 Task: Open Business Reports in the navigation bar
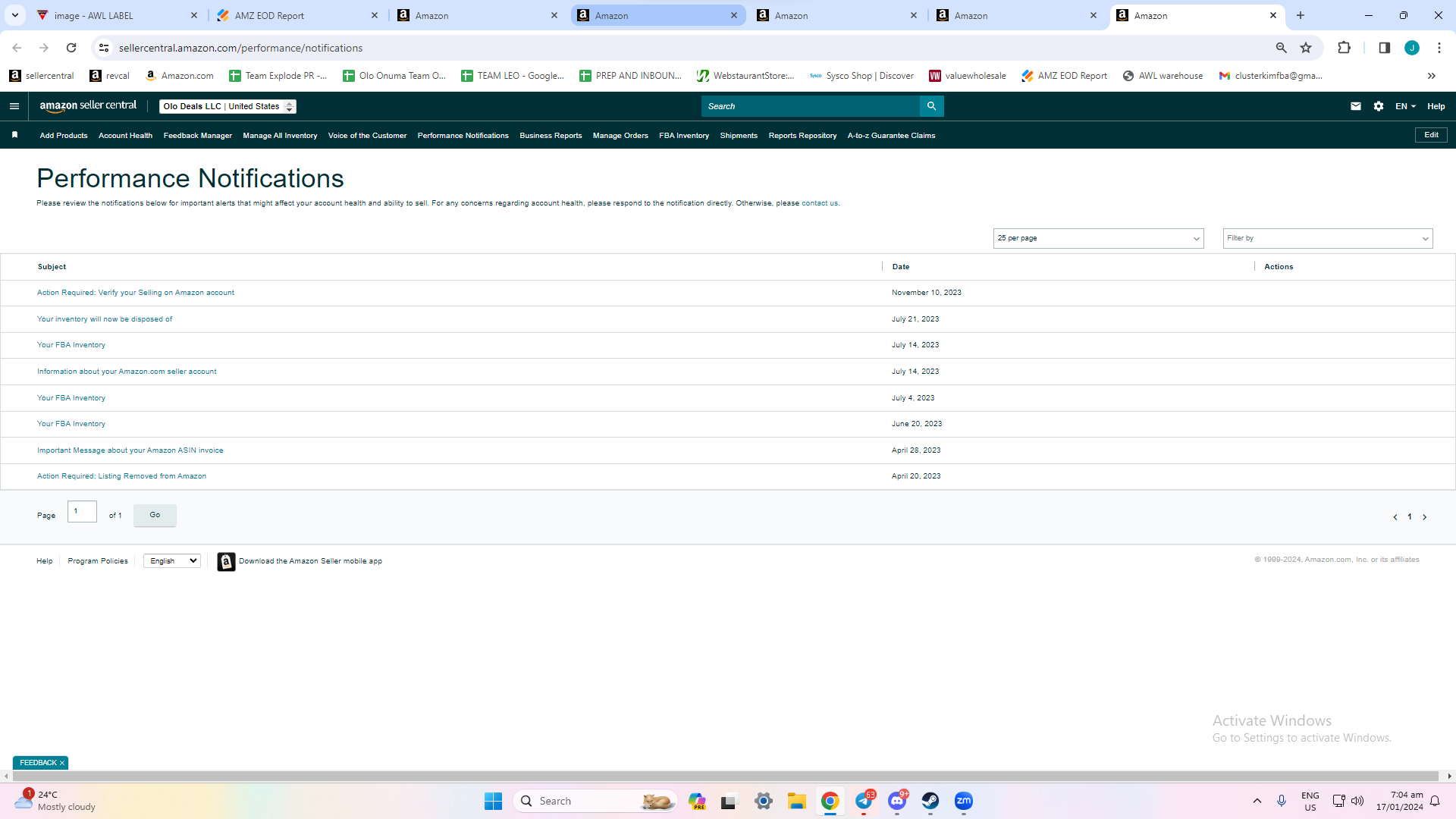(551, 136)
